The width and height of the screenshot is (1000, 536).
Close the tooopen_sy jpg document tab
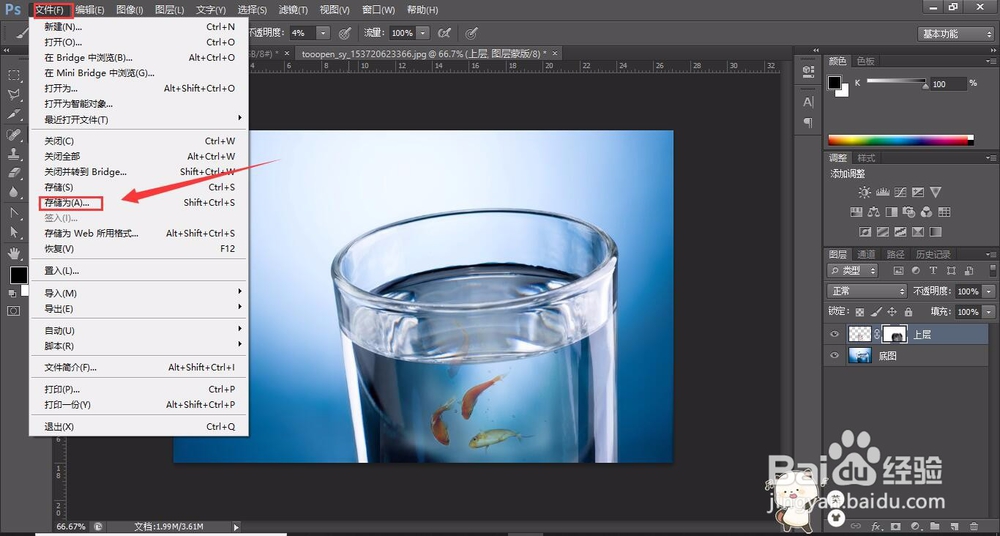click(555, 54)
